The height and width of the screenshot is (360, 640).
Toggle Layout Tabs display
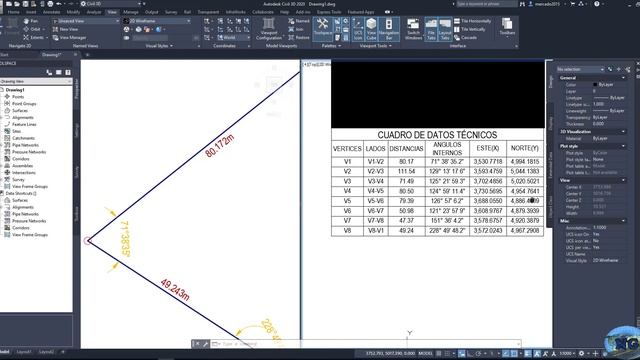point(445,29)
